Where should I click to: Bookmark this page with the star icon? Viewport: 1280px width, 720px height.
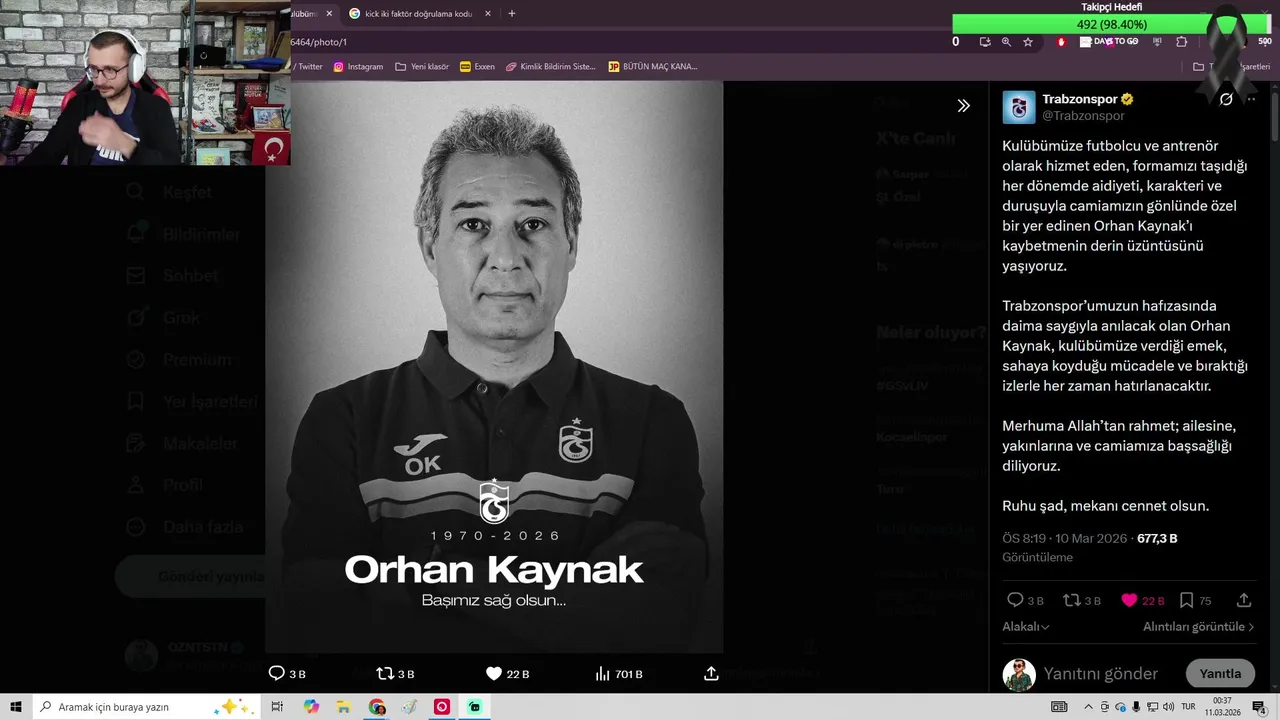coord(1028,42)
